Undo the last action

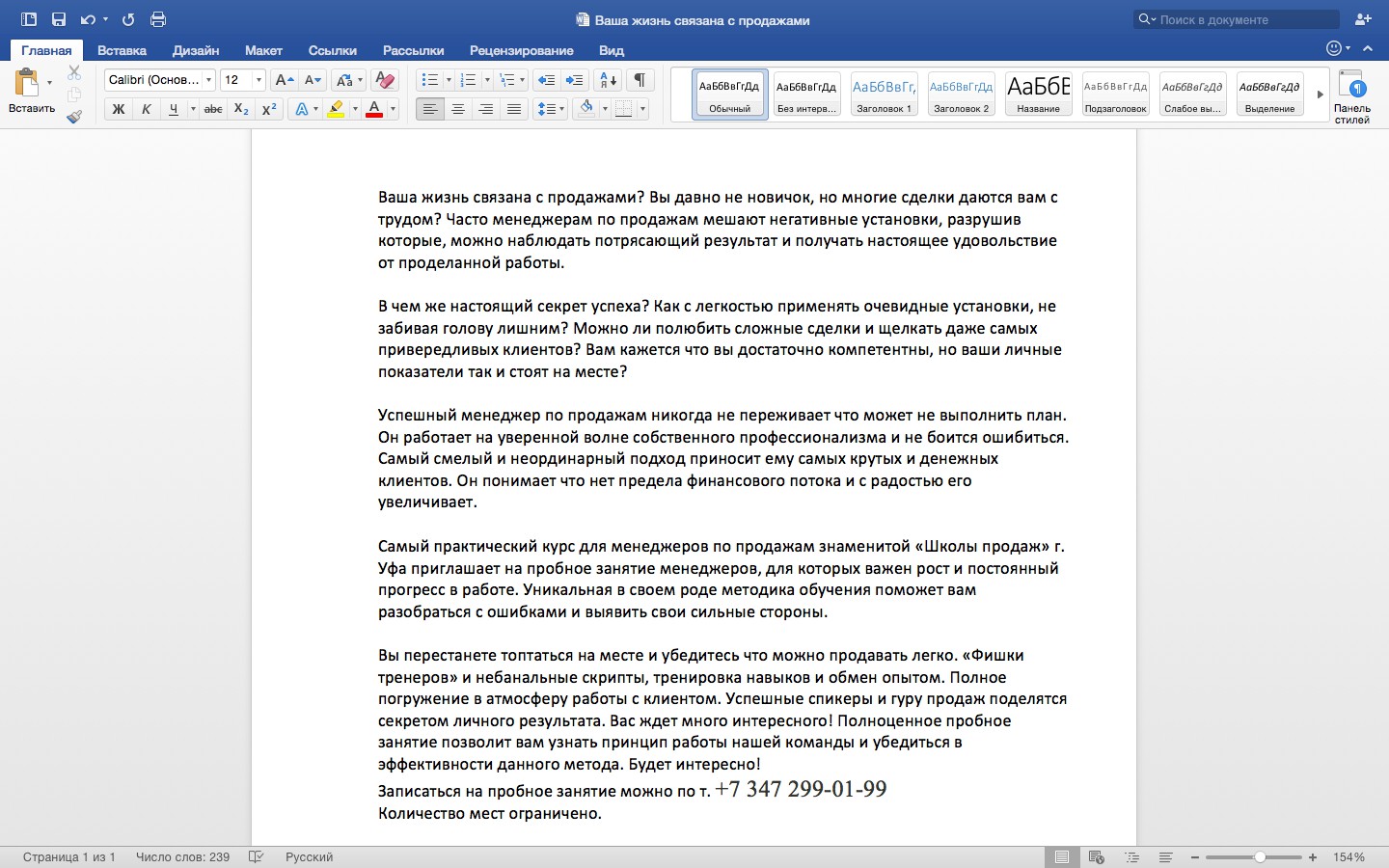[88, 19]
